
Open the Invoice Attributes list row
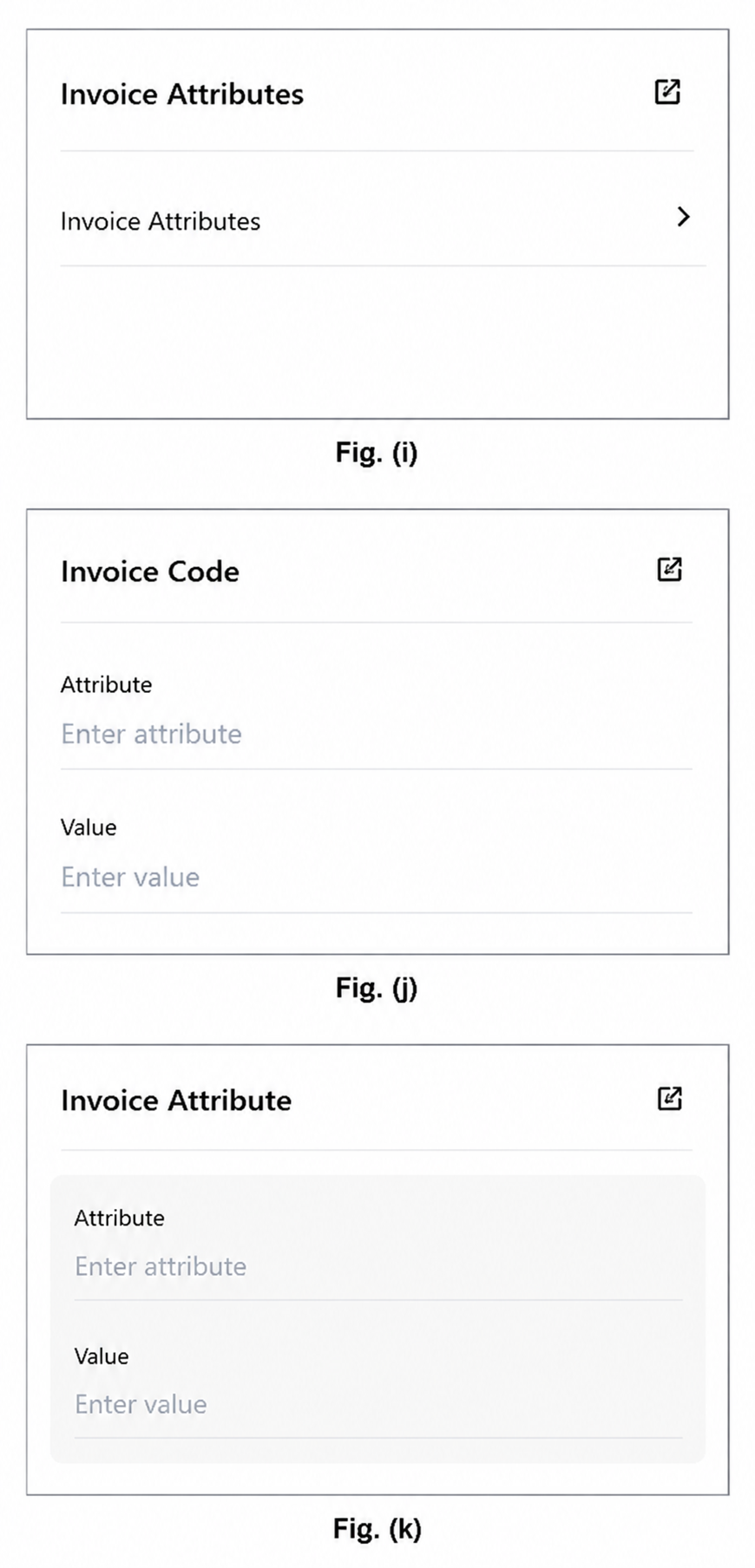pos(383,220)
